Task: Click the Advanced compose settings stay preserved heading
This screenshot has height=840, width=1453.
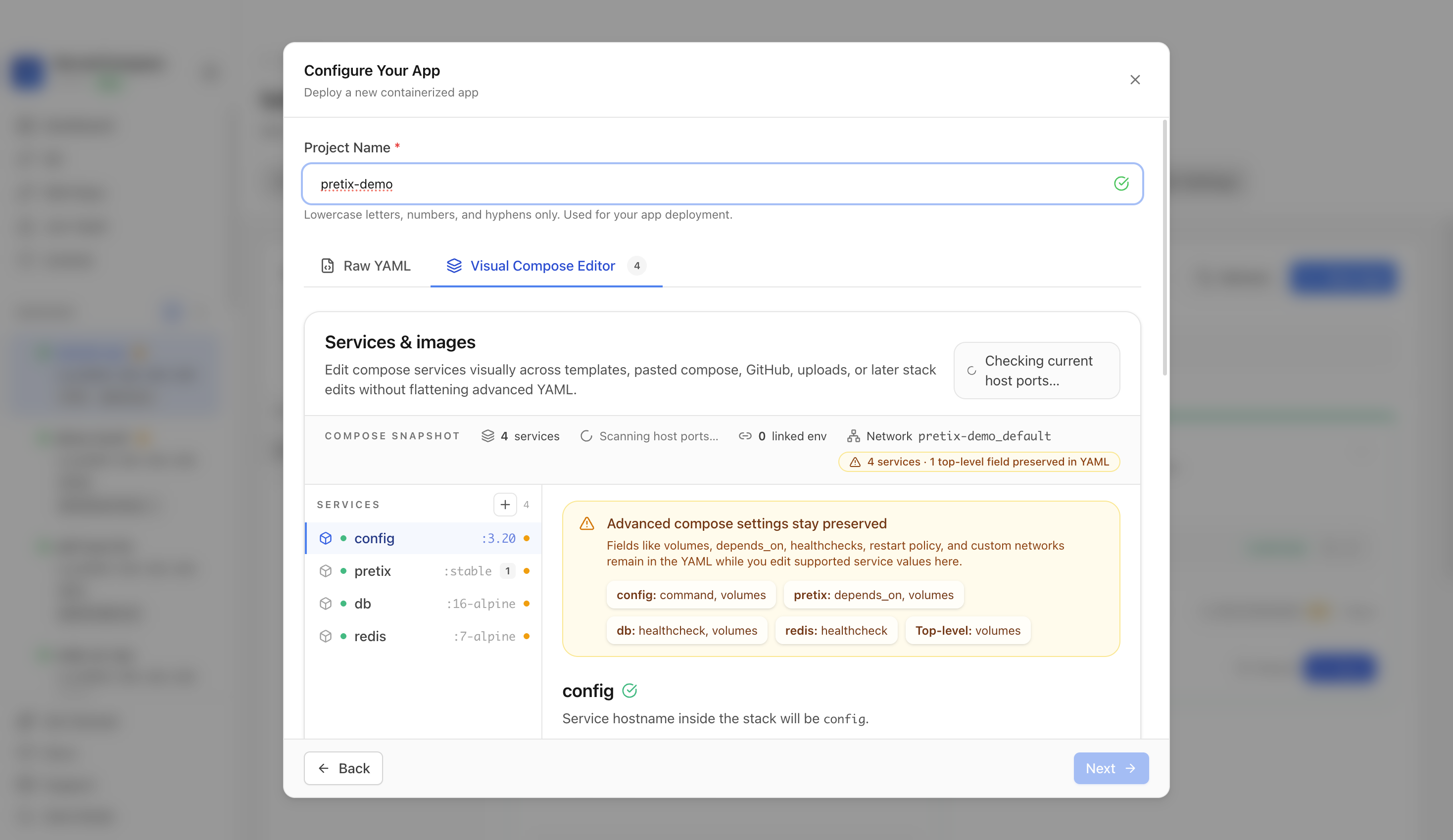Action: tap(747, 523)
